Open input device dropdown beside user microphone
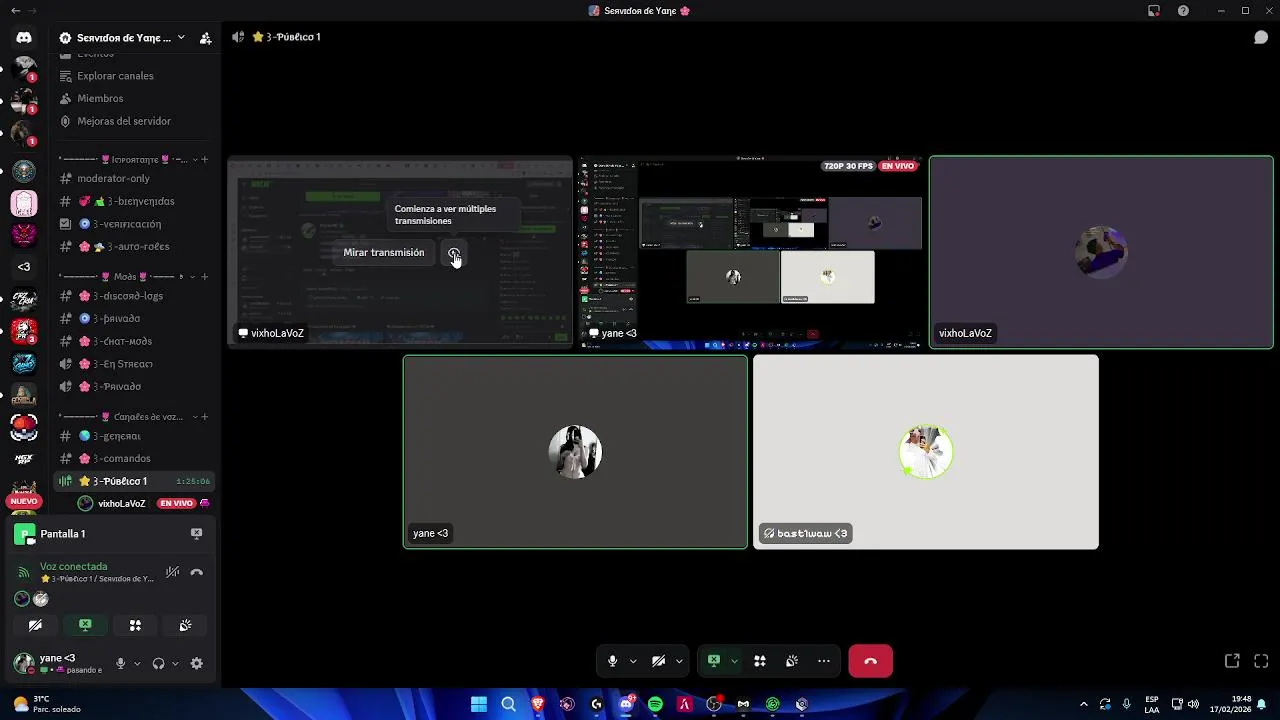This screenshot has height=720, width=1280. click(x=137, y=663)
